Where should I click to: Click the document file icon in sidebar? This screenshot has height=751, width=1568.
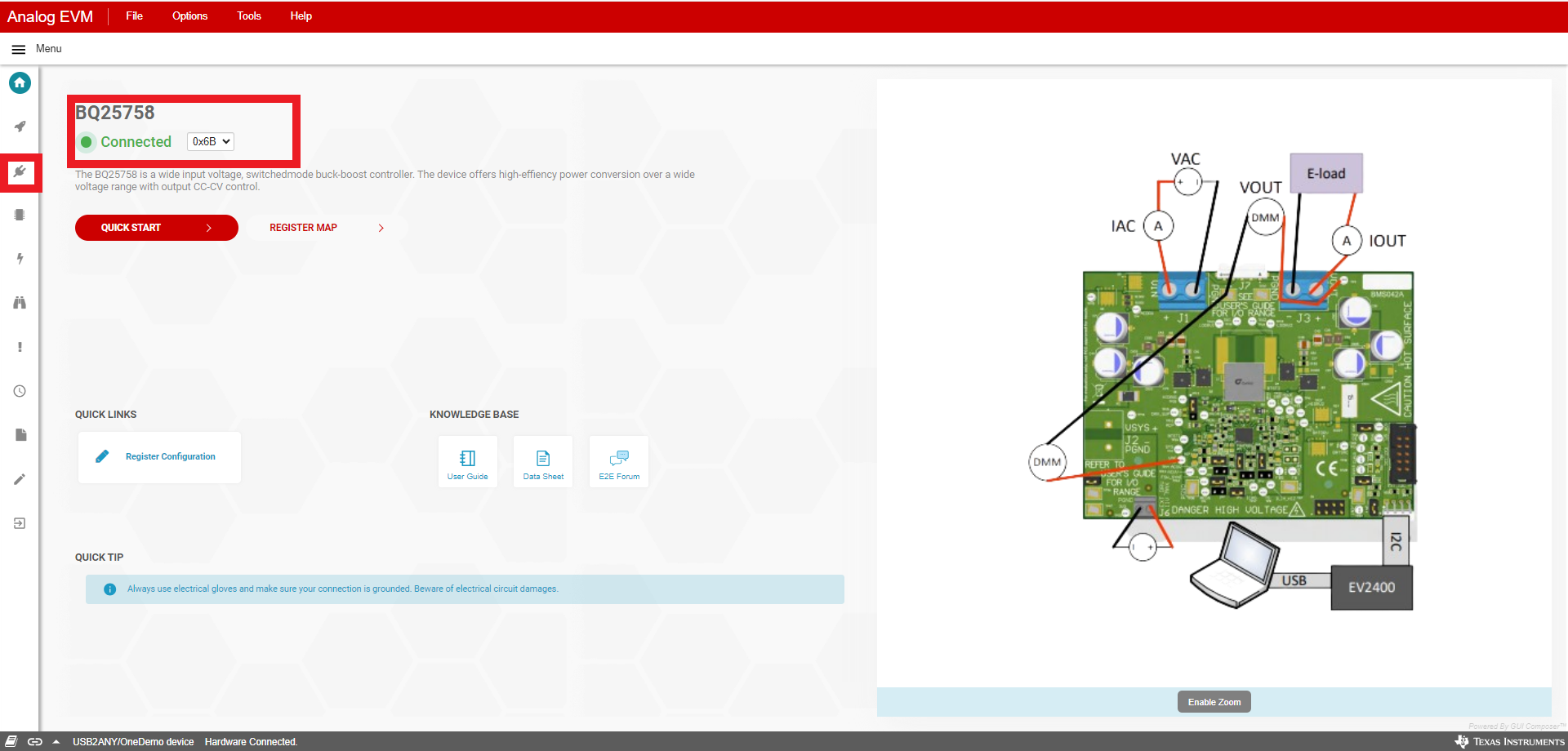(x=20, y=435)
